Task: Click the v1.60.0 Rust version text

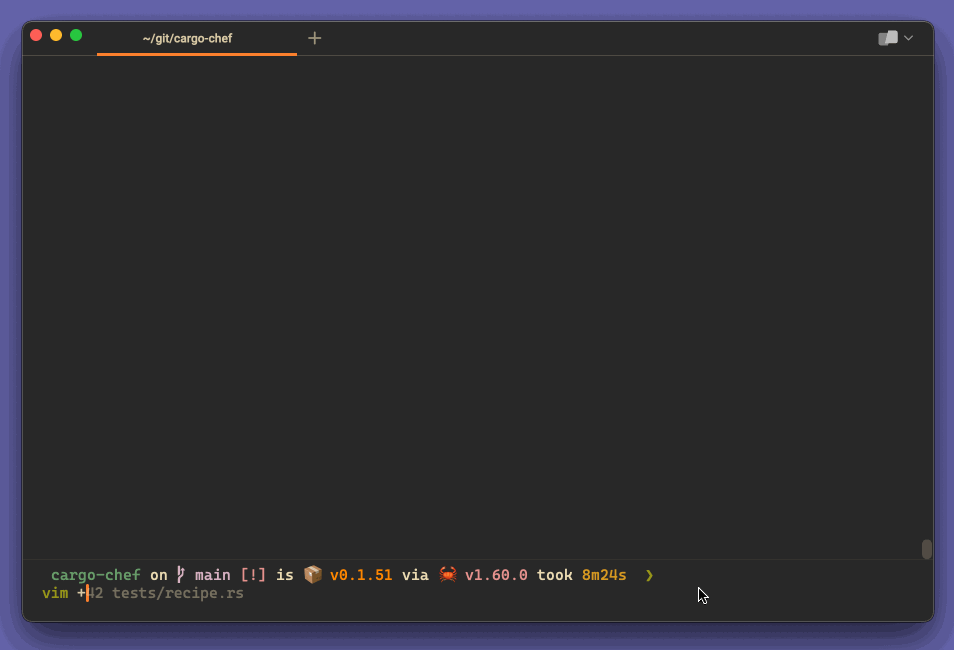Action: coord(497,575)
